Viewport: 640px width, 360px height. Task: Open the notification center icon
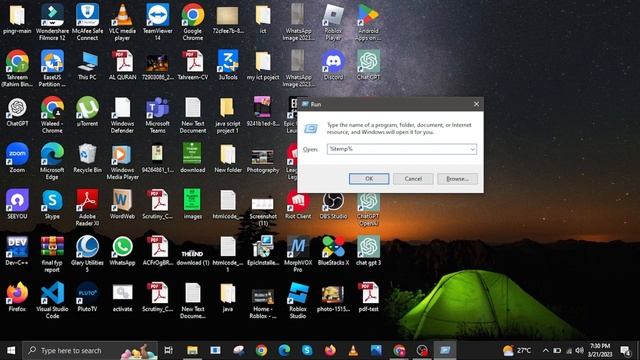625,350
